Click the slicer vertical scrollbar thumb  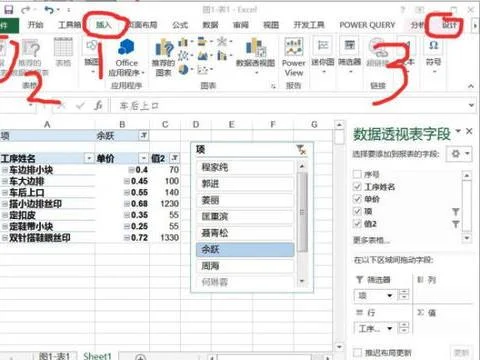coord(302,212)
